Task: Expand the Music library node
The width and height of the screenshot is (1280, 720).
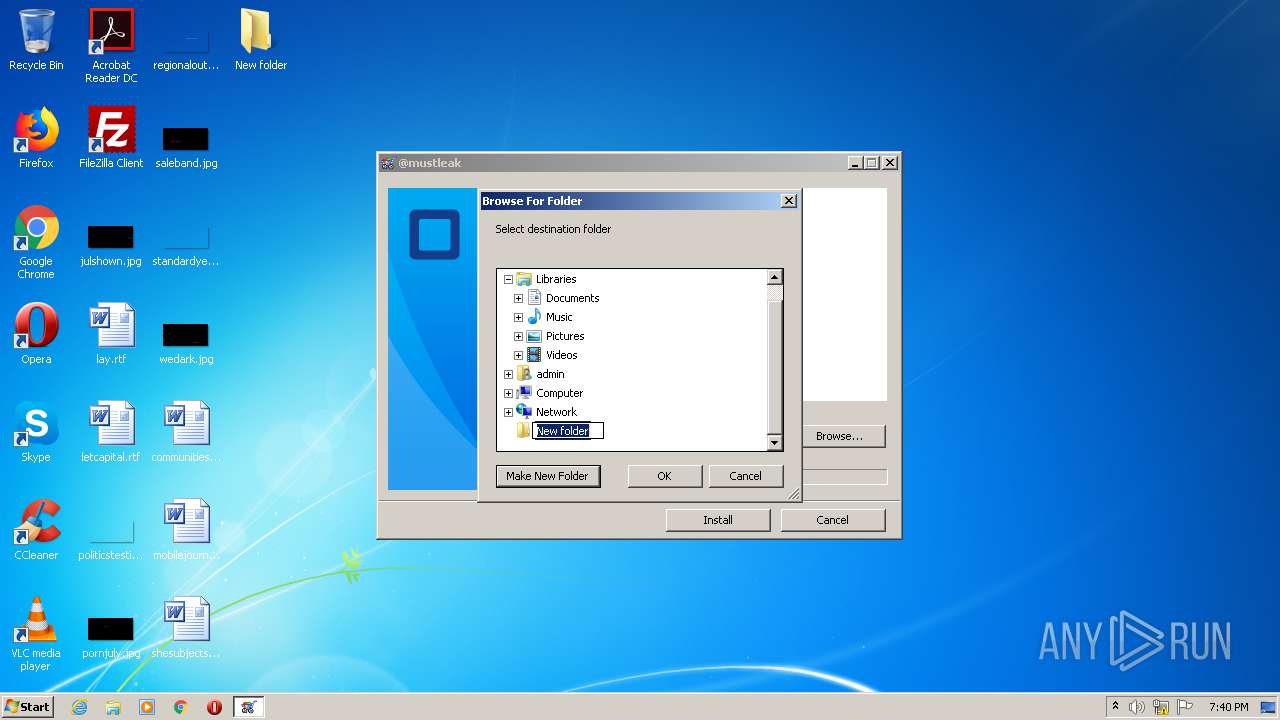Action: 518,317
